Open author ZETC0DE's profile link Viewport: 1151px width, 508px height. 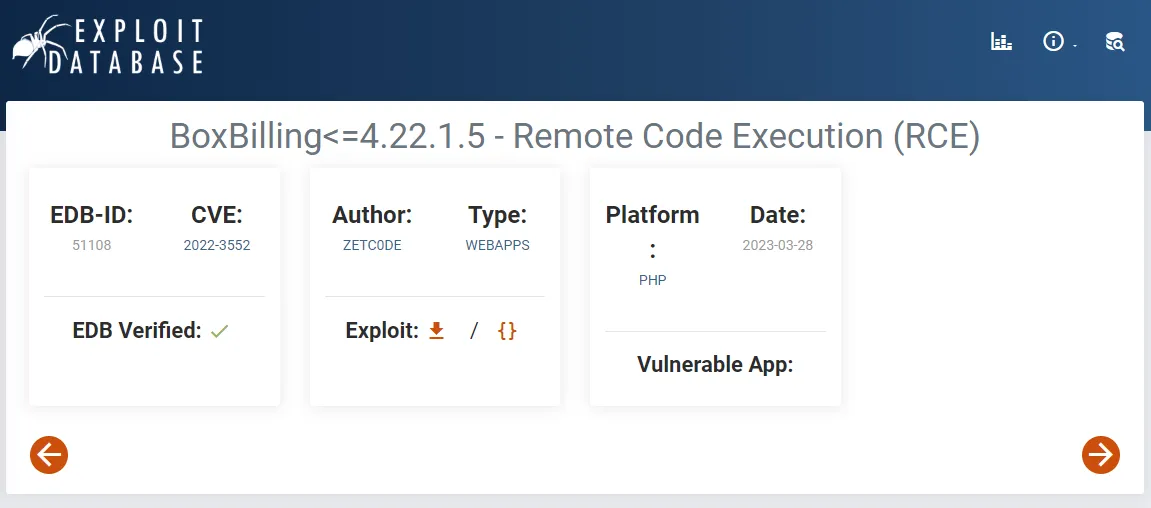[x=372, y=245]
